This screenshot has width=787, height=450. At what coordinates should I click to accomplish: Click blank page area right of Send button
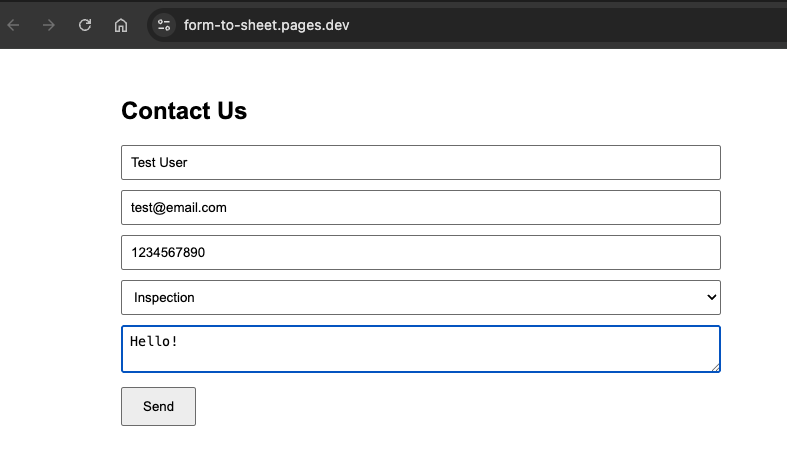click(450, 406)
